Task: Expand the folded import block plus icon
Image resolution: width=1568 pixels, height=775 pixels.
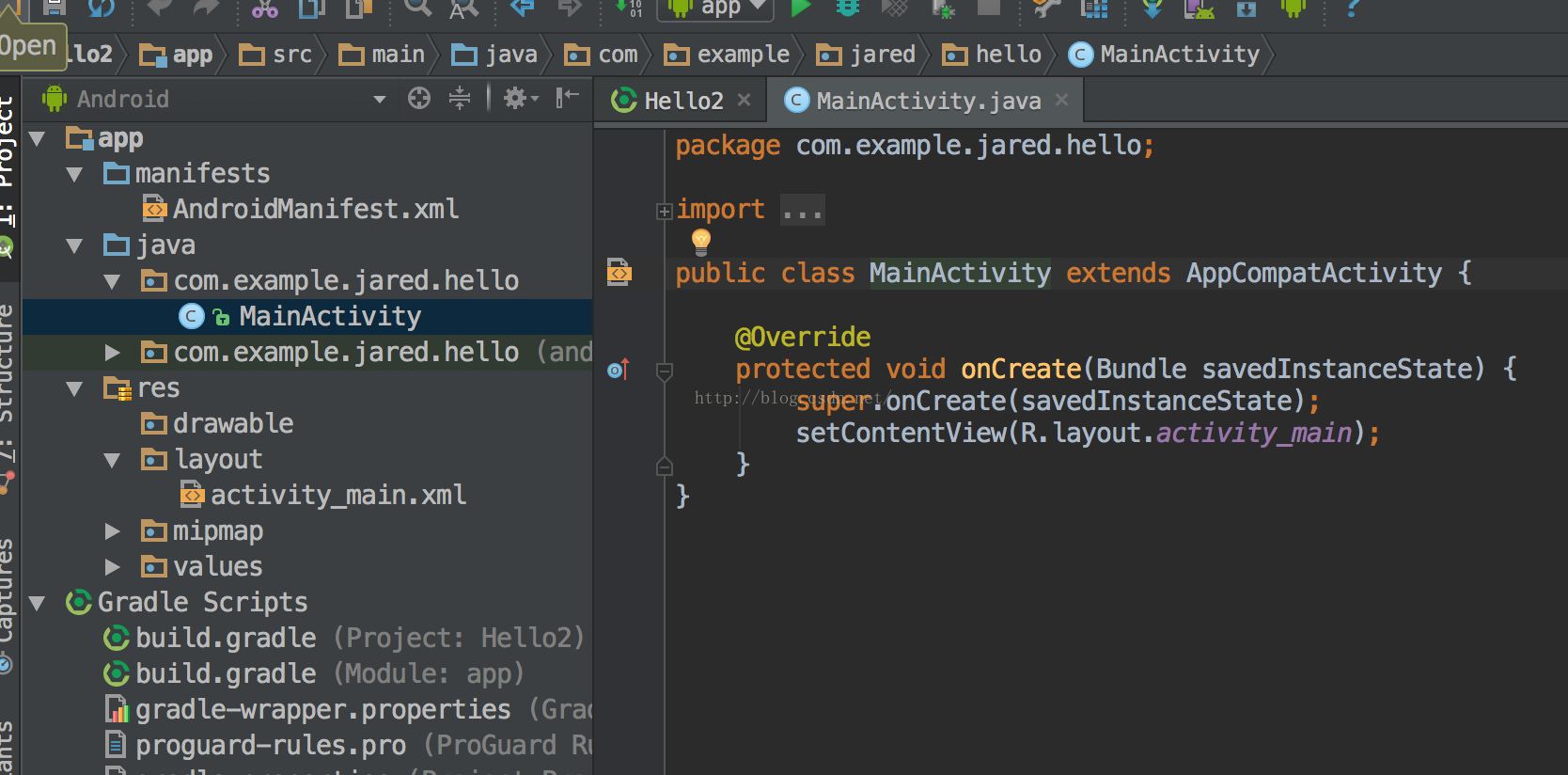Action: [664, 212]
